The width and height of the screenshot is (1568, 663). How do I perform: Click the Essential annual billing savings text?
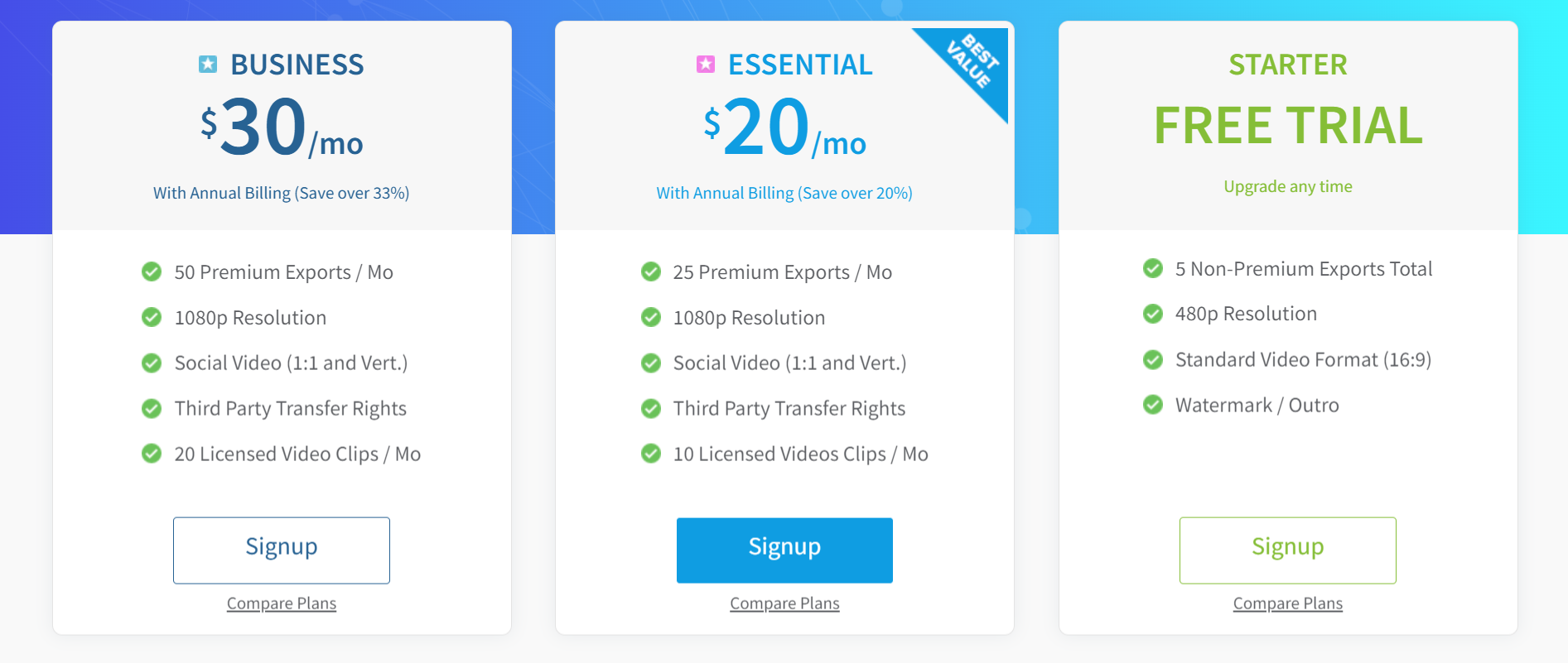(784, 193)
